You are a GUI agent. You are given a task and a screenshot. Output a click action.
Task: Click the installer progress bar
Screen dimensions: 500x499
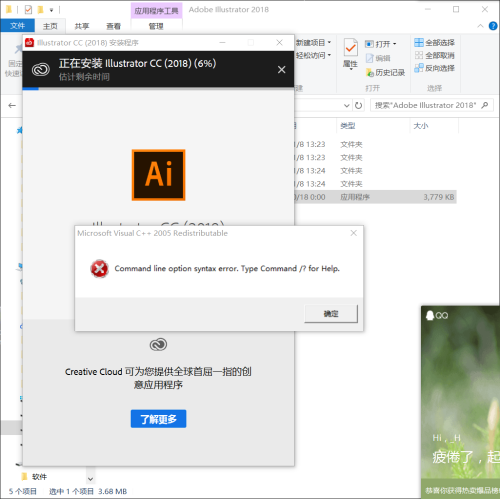click(158, 89)
